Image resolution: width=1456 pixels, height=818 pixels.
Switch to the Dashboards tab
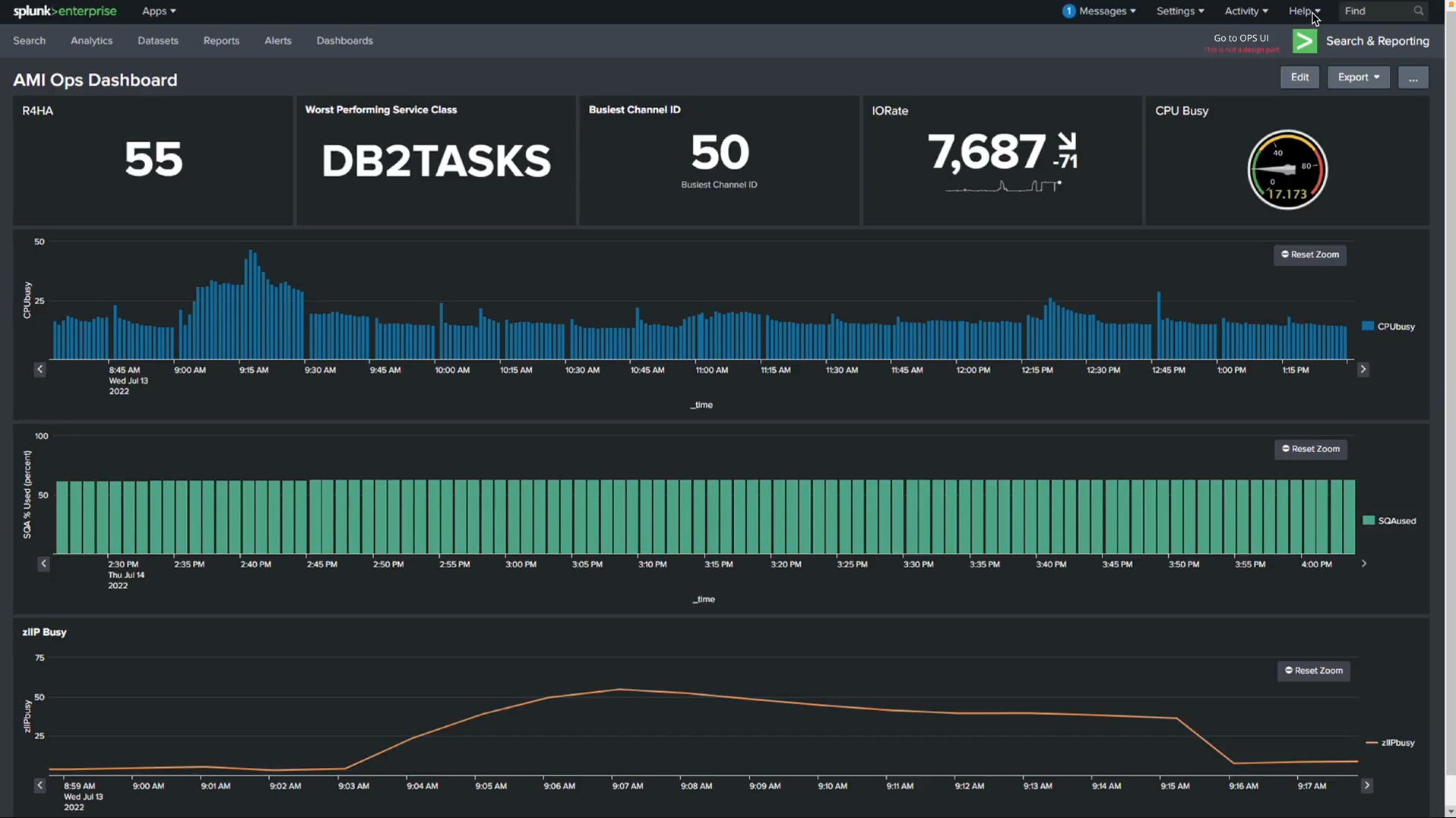click(x=344, y=41)
